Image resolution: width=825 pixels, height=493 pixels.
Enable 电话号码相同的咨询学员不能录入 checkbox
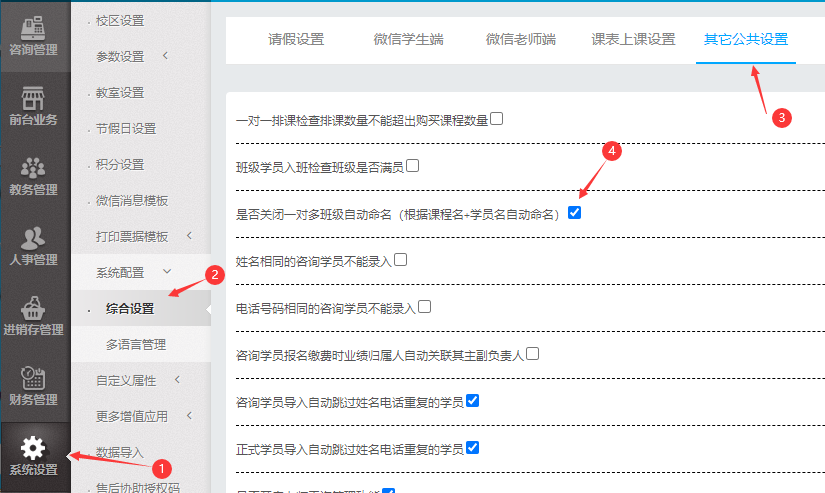pyautogui.click(x=425, y=306)
